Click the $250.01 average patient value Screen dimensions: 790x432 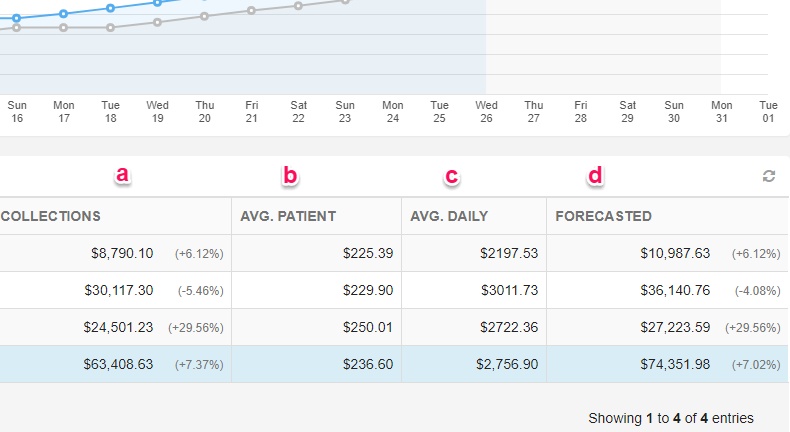coord(368,327)
